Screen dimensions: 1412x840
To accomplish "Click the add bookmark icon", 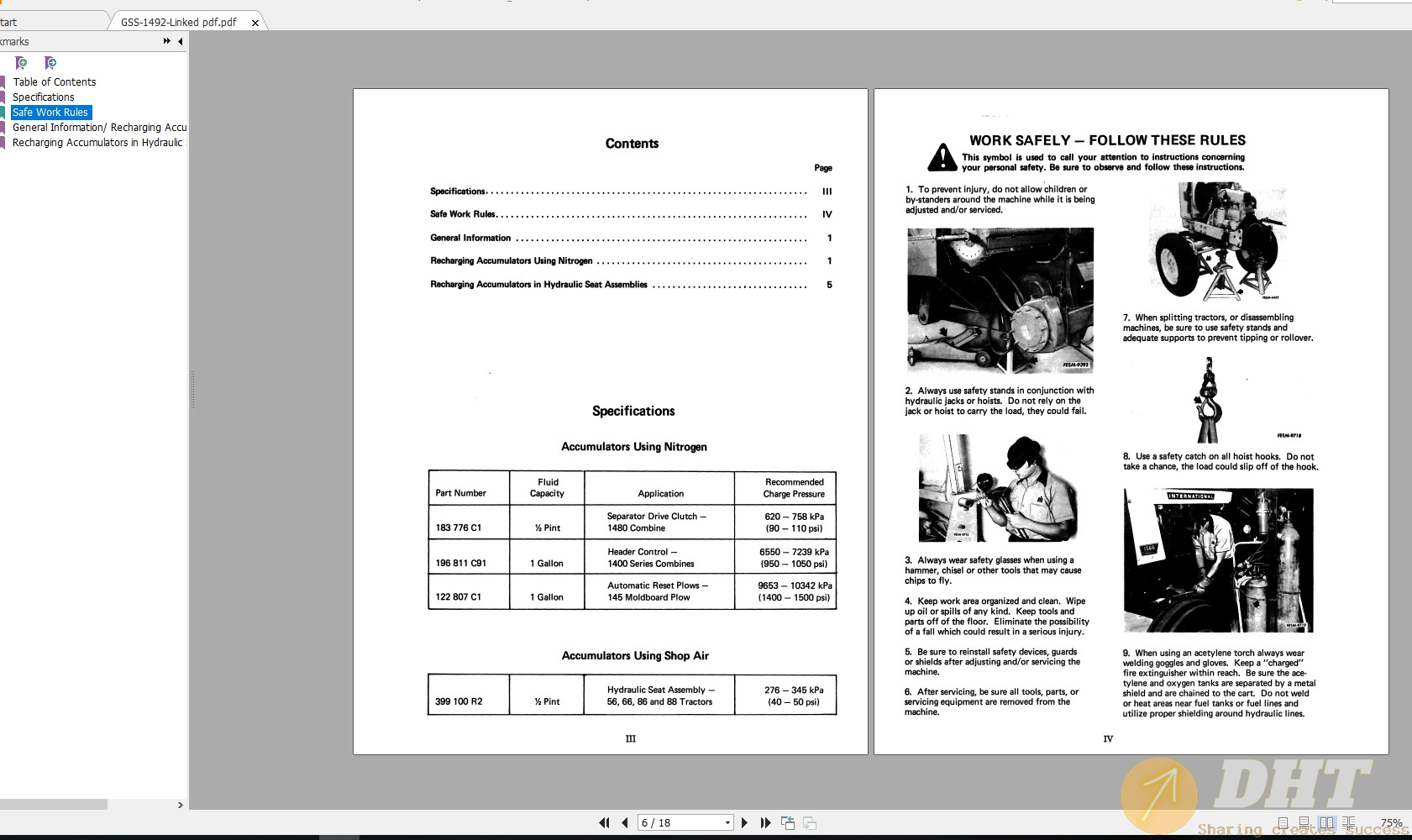I will [x=21, y=63].
